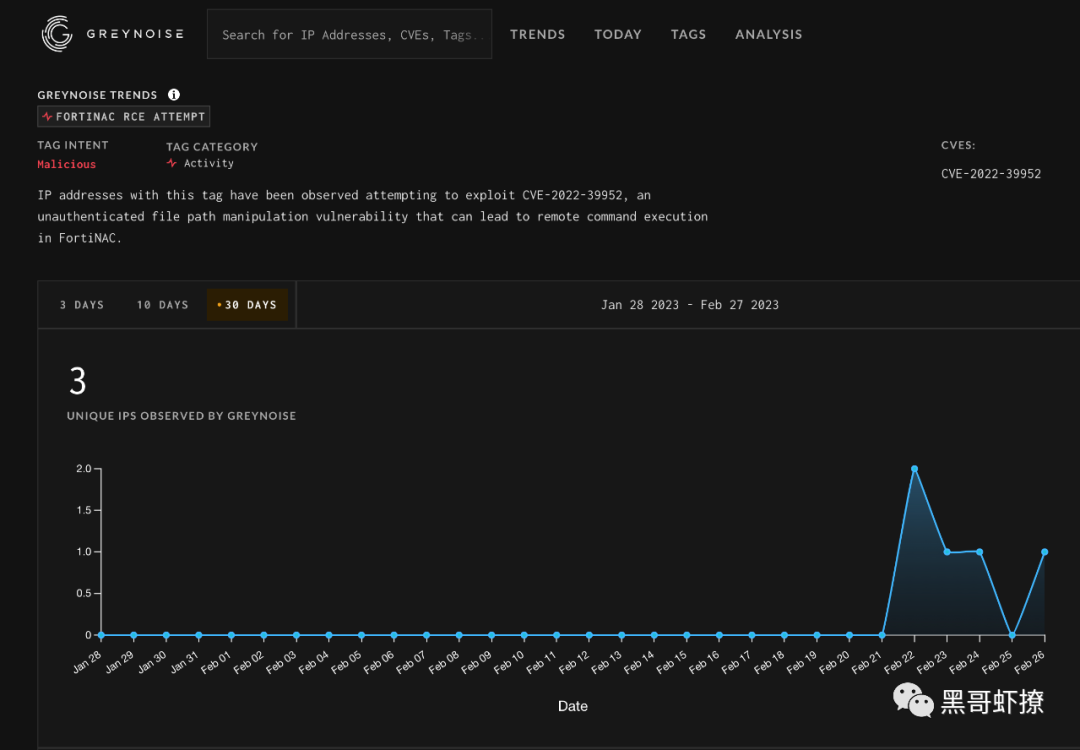Click the Feb 22 peak data point

pos(914,469)
